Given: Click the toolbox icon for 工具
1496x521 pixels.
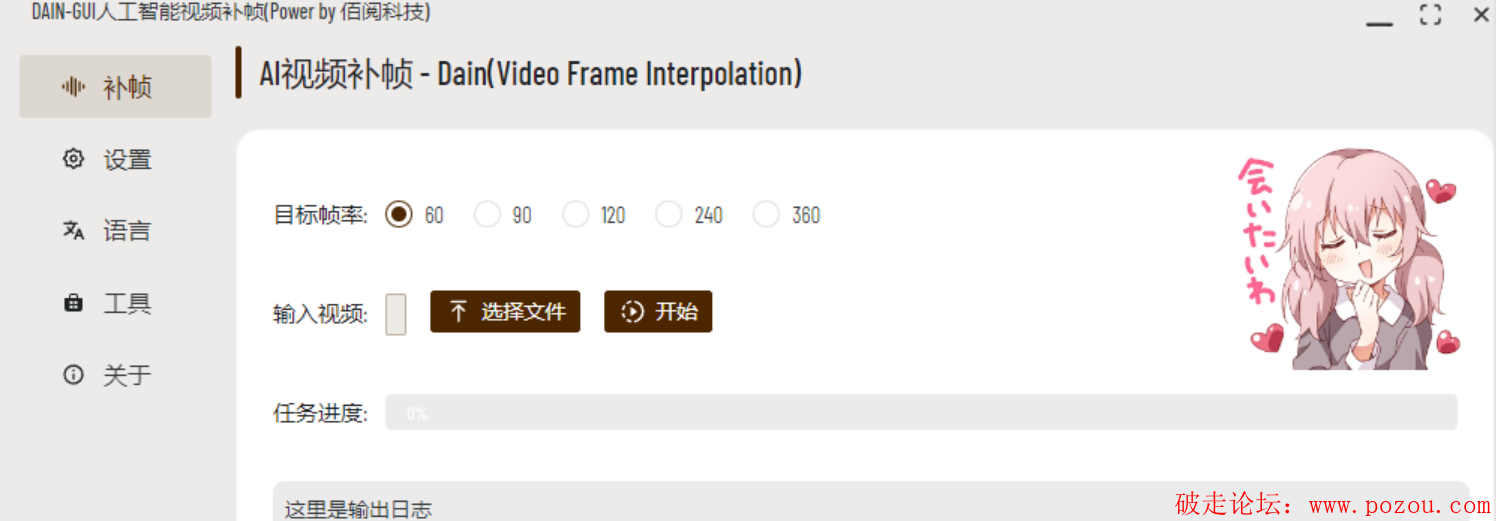Looking at the screenshot, I should click(x=73, y=302).
